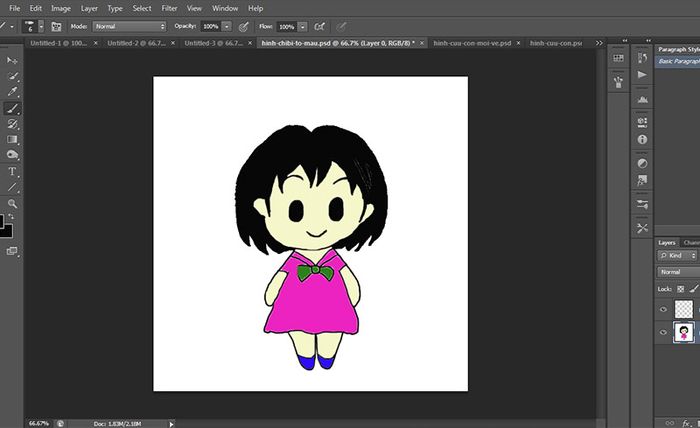
Task: Click the black background color swatch
Action: [6, 232]
